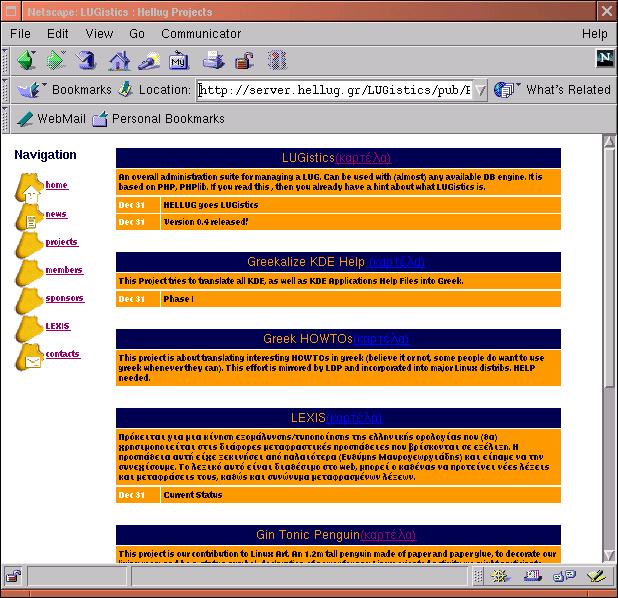Click the Back navigation arrow
This screenshot has width=618, height=598.
tap(26, 60)
